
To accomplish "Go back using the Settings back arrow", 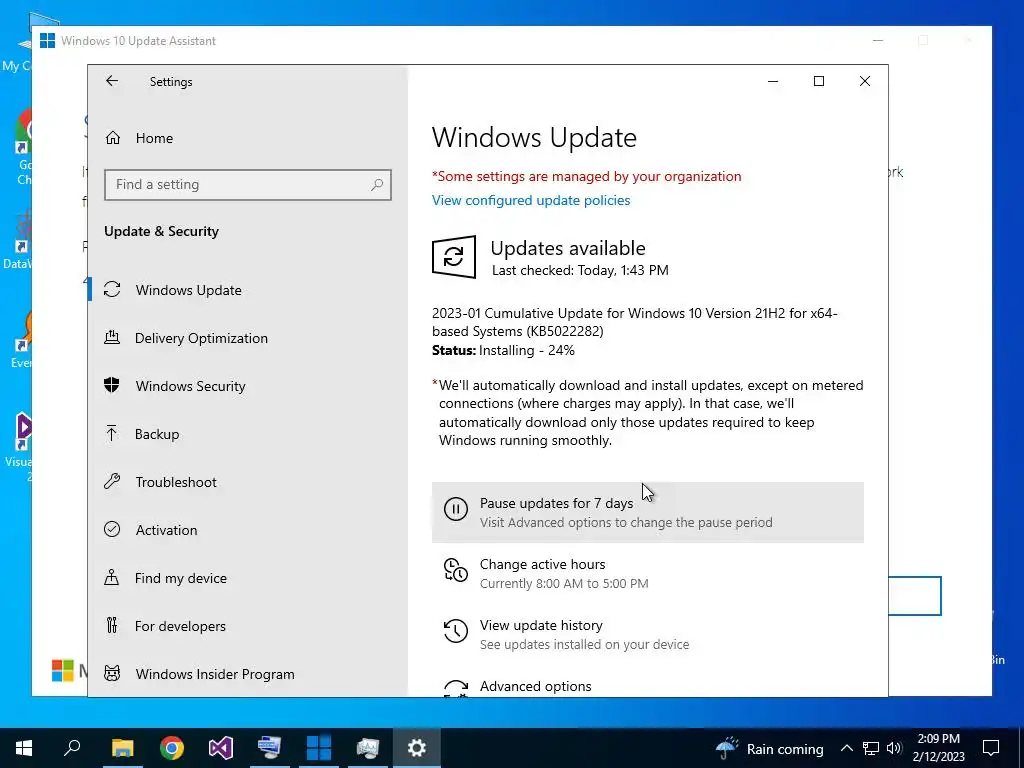I will [112, 81].
